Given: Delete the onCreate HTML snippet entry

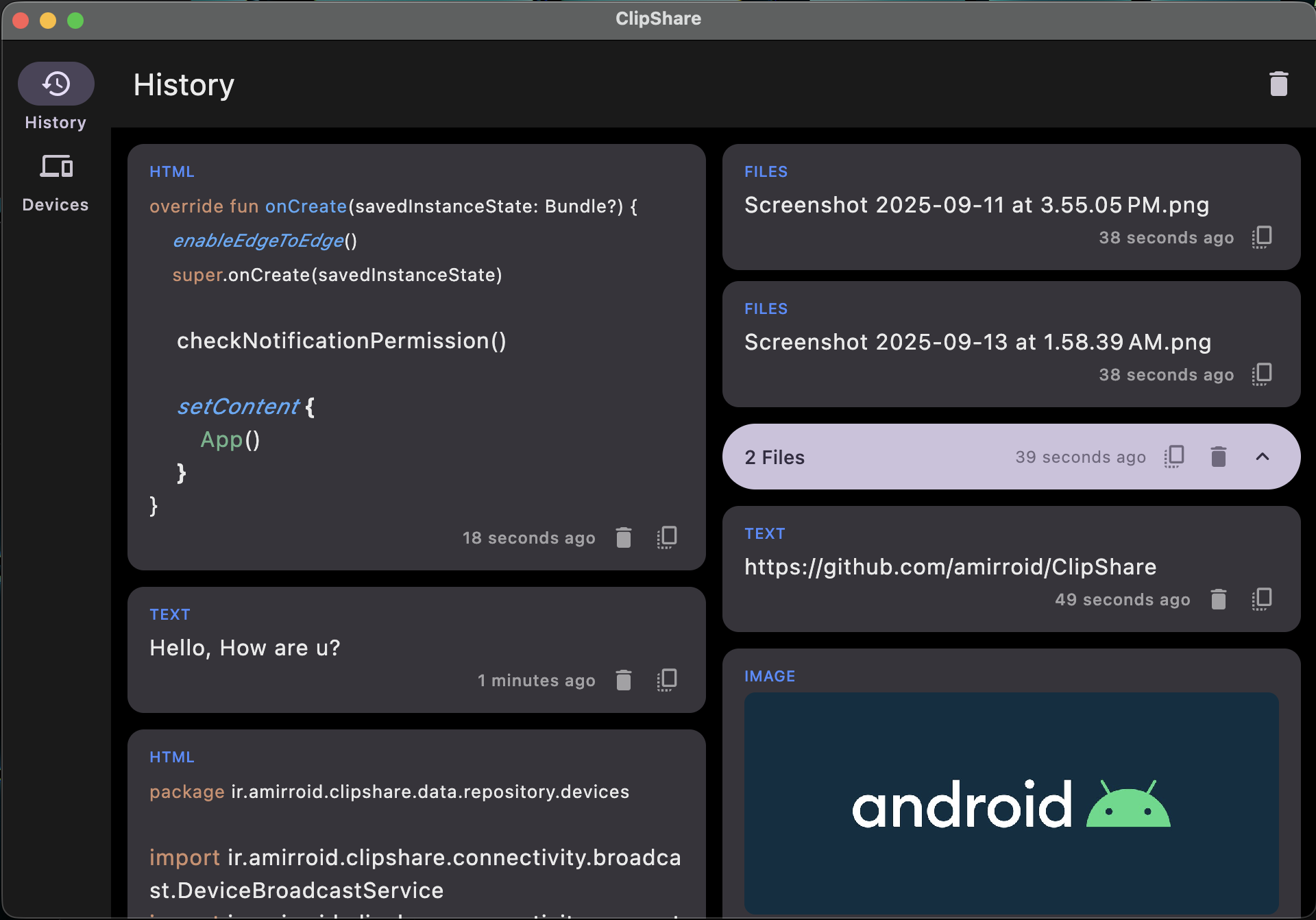Looking at the screenshot, I should tap(623, 537).
